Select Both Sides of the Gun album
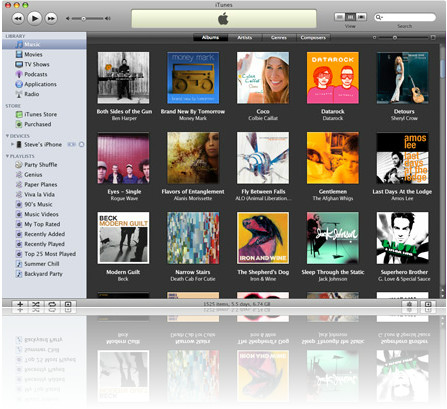Screen dimensions: 447x409 click(x=123, y=78)
